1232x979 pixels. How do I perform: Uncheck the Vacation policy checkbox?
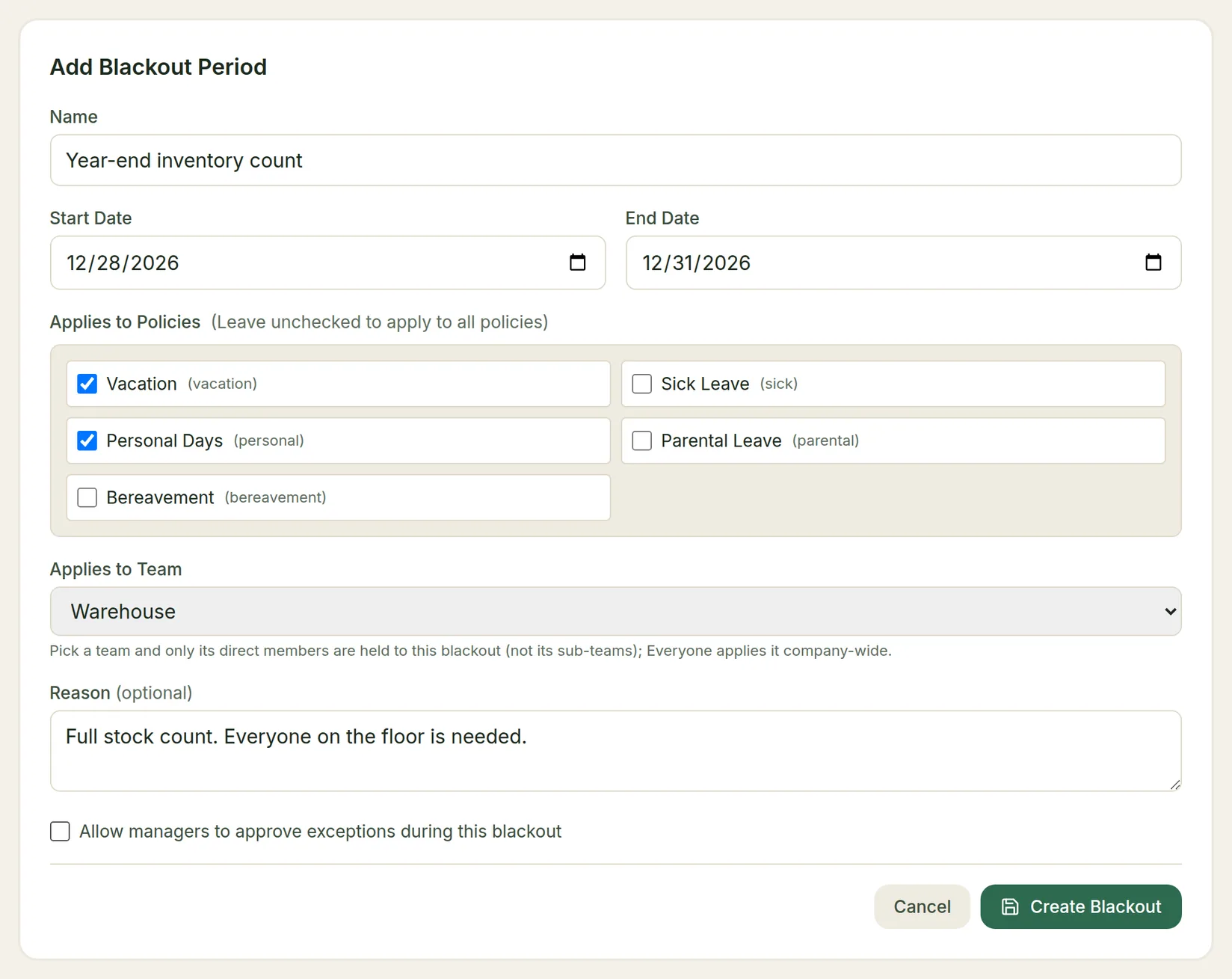tap(87, 384)
